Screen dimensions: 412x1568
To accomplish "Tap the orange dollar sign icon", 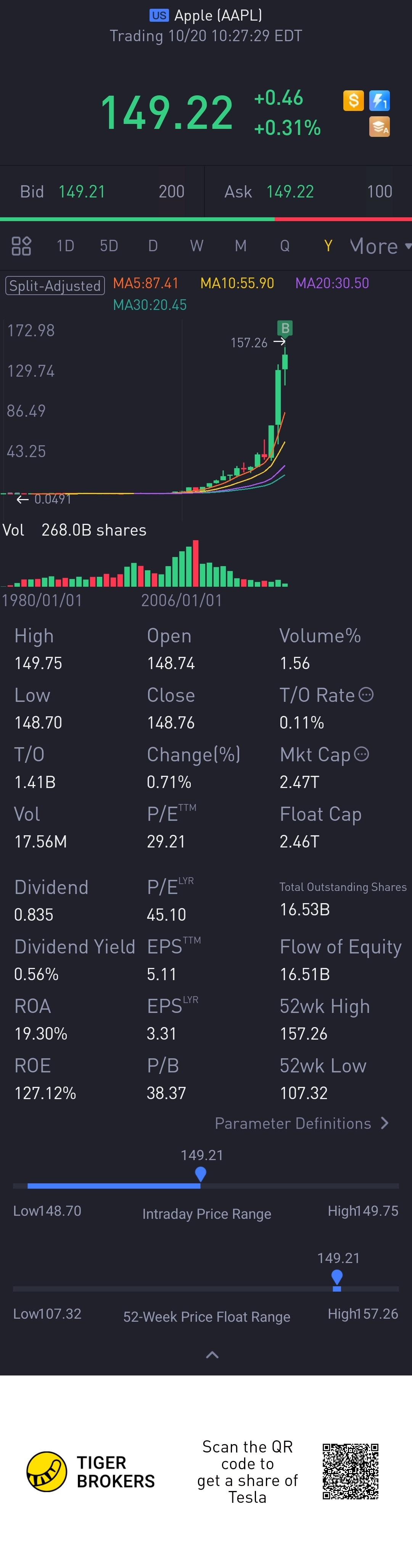I will [x=354, y=100].
